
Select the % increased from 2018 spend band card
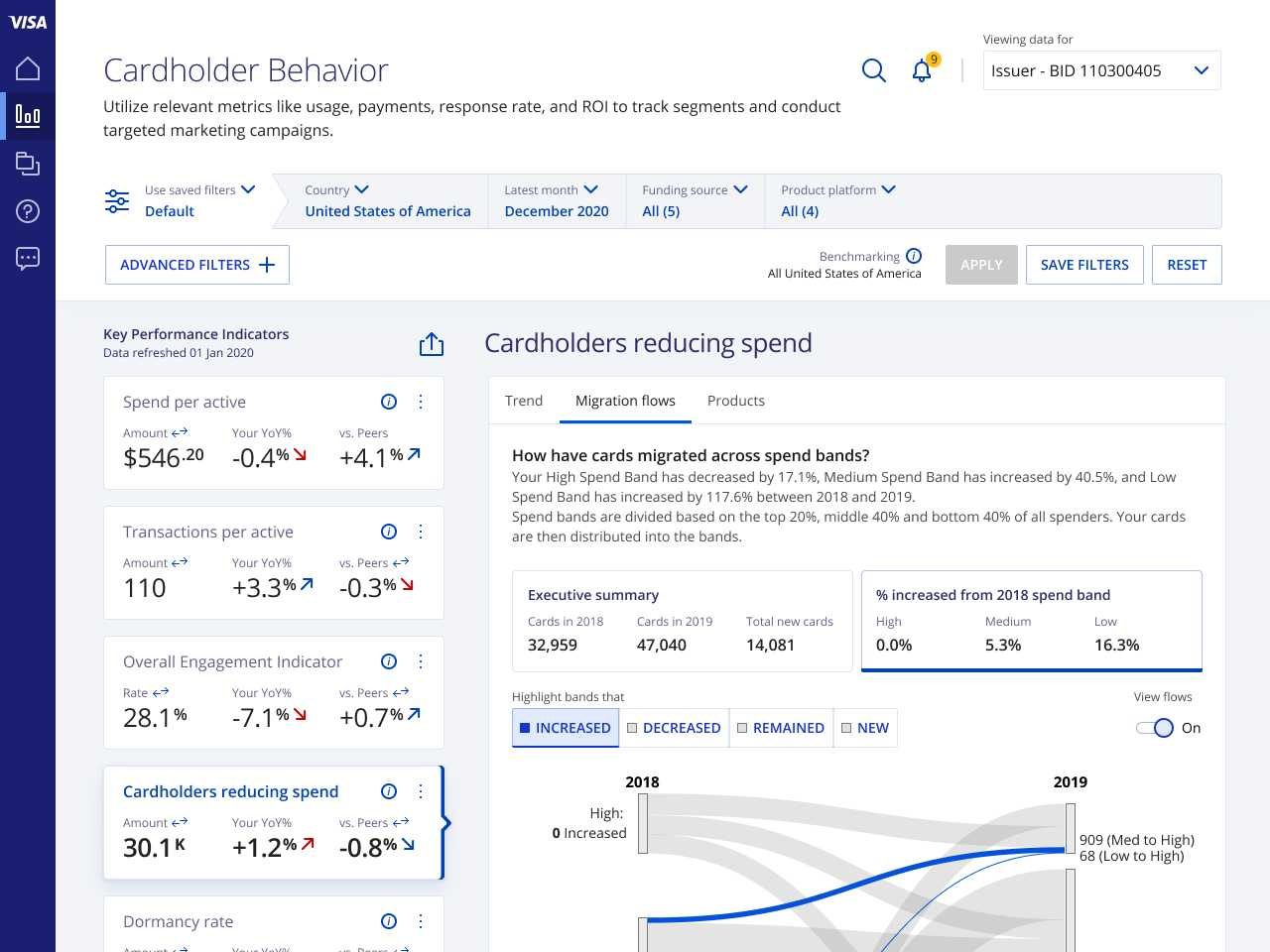point(1032,621)
